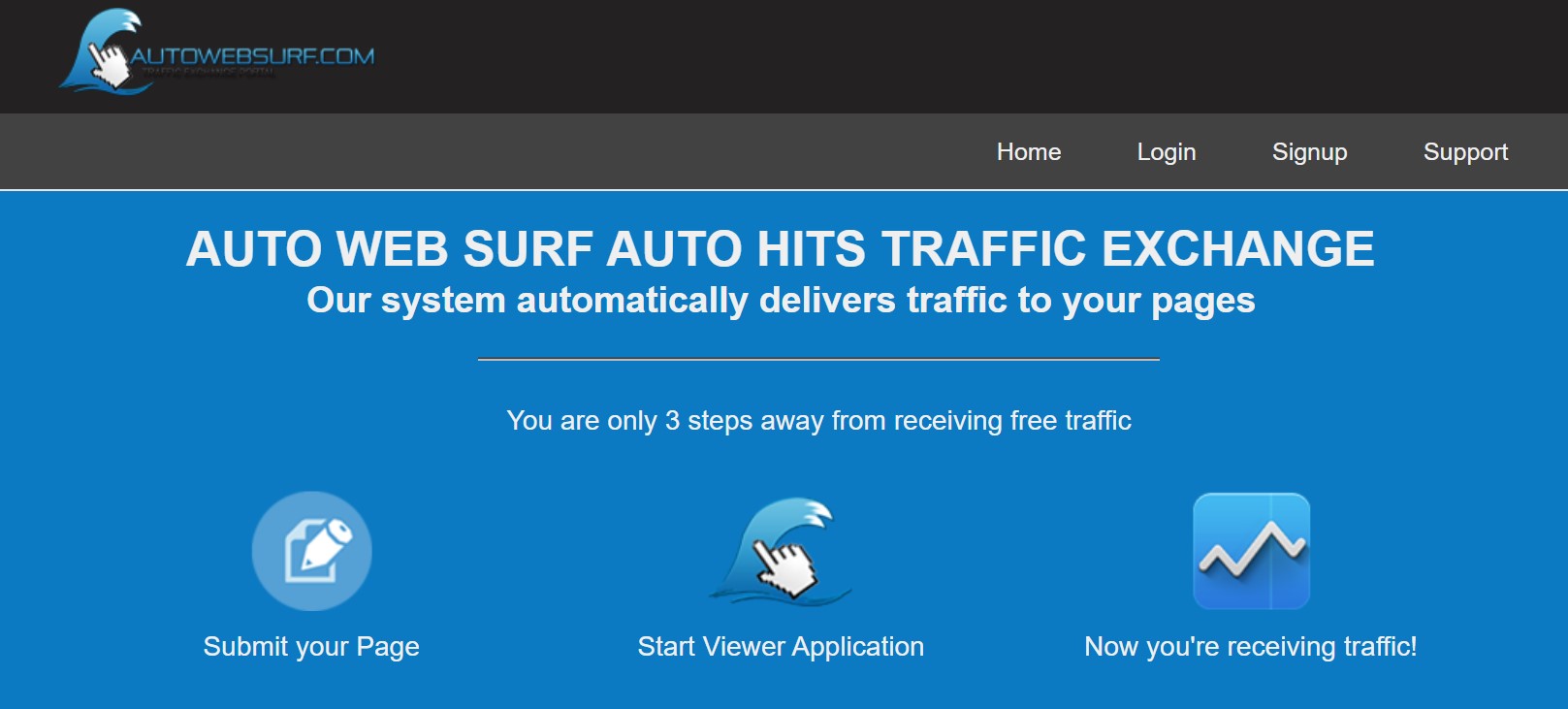Open the Support menu link
1568x709 pixels.
[x=1465, y=152]
